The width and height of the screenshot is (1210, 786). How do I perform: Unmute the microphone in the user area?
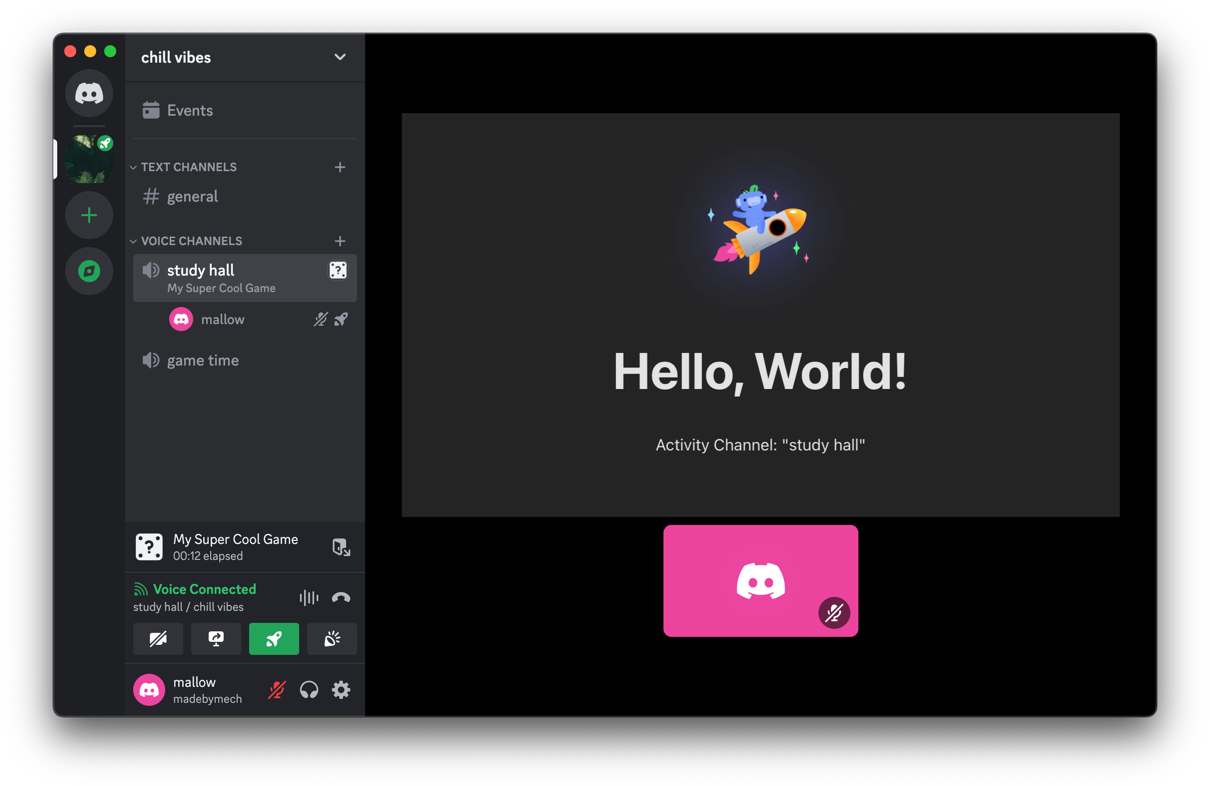tap(276, 689)
